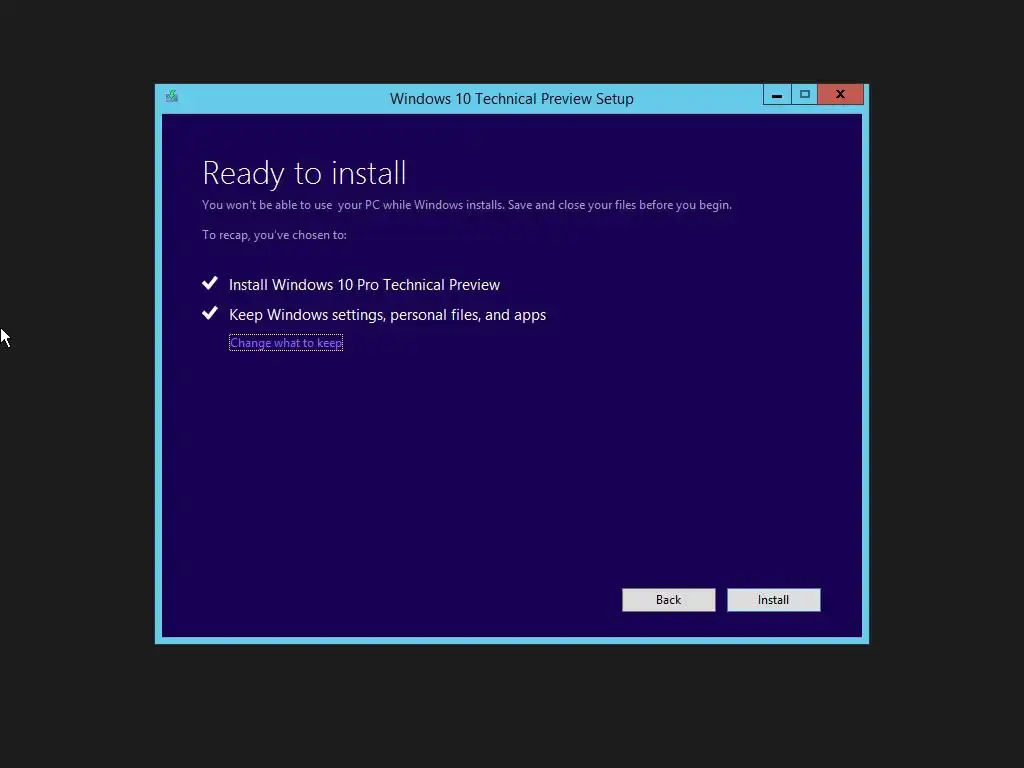Screen dimensions: 1024x768
Task: Maximize the Setup window
Action: (805, 95)
